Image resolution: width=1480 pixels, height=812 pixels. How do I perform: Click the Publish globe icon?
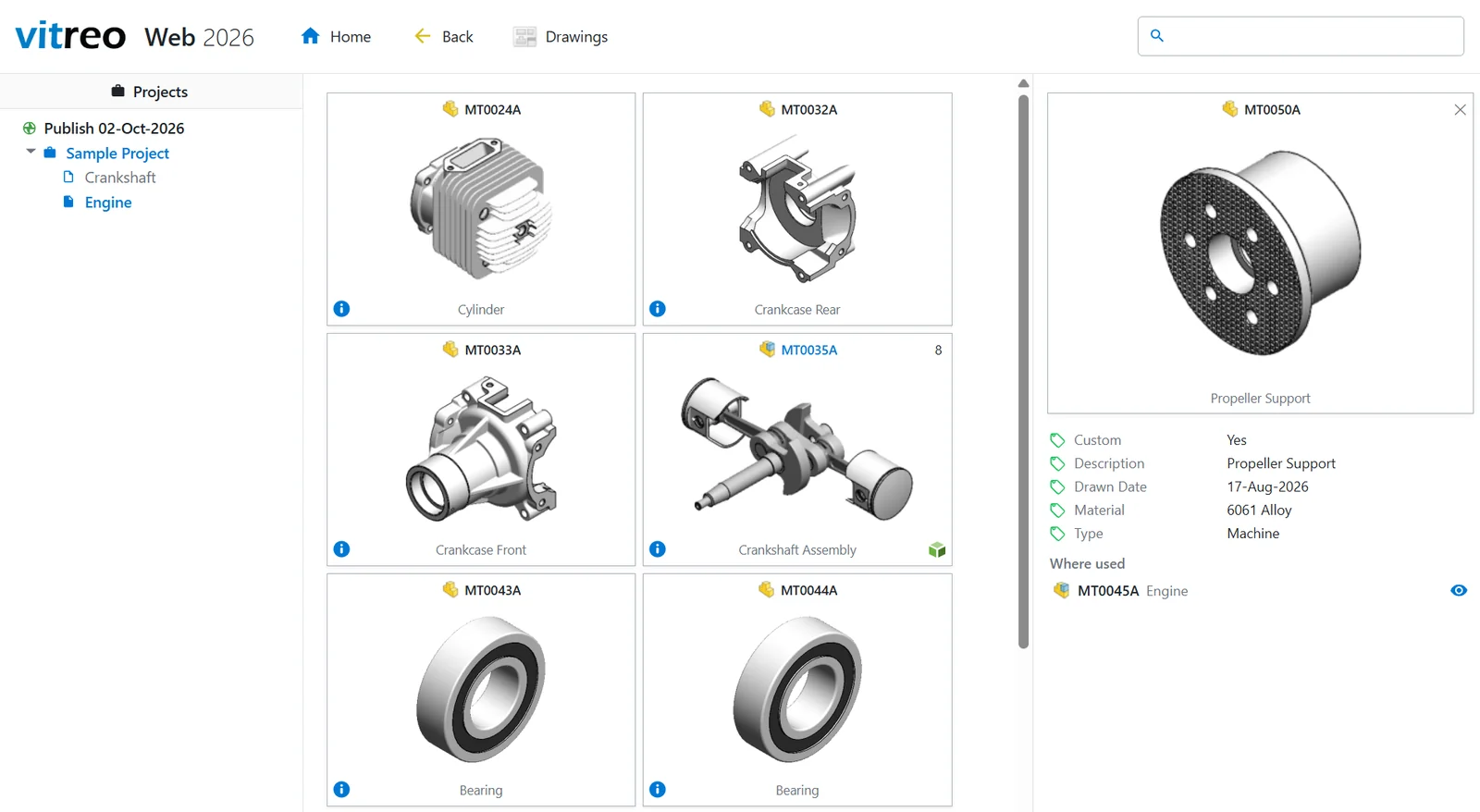[x=30, y=129]
